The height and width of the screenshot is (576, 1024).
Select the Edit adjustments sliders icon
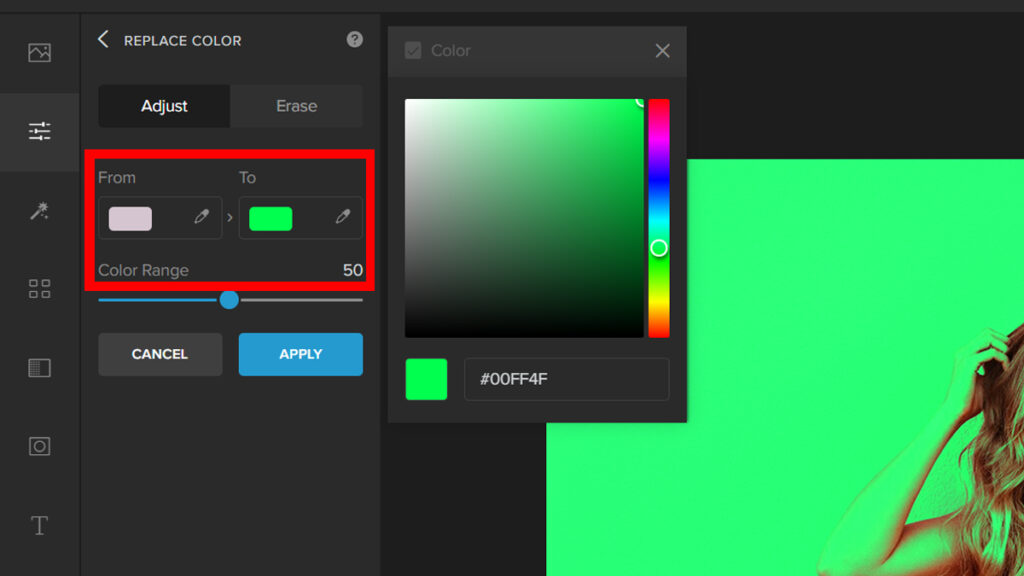pos(40,131)
